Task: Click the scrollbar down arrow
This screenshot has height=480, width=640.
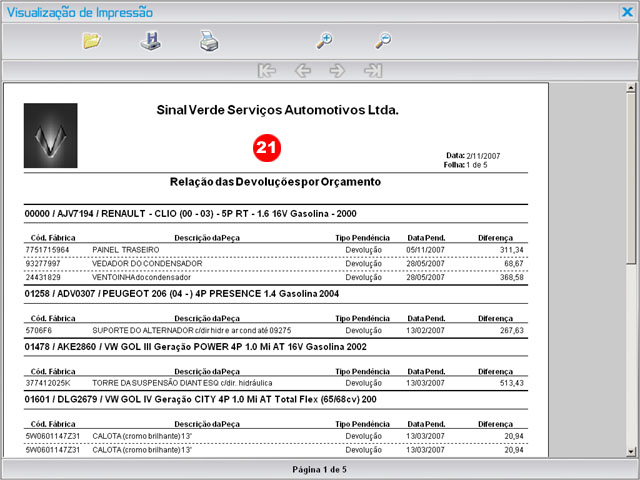Action: pos(631,451)
